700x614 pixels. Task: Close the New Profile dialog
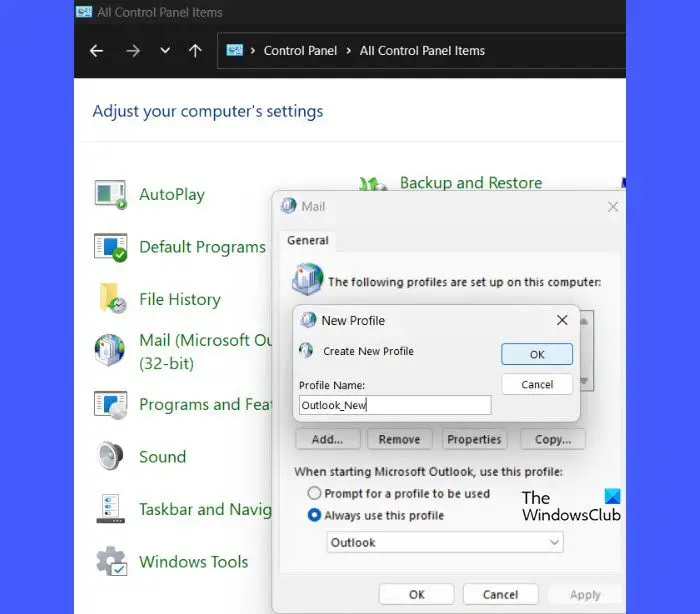coord(562,320)
